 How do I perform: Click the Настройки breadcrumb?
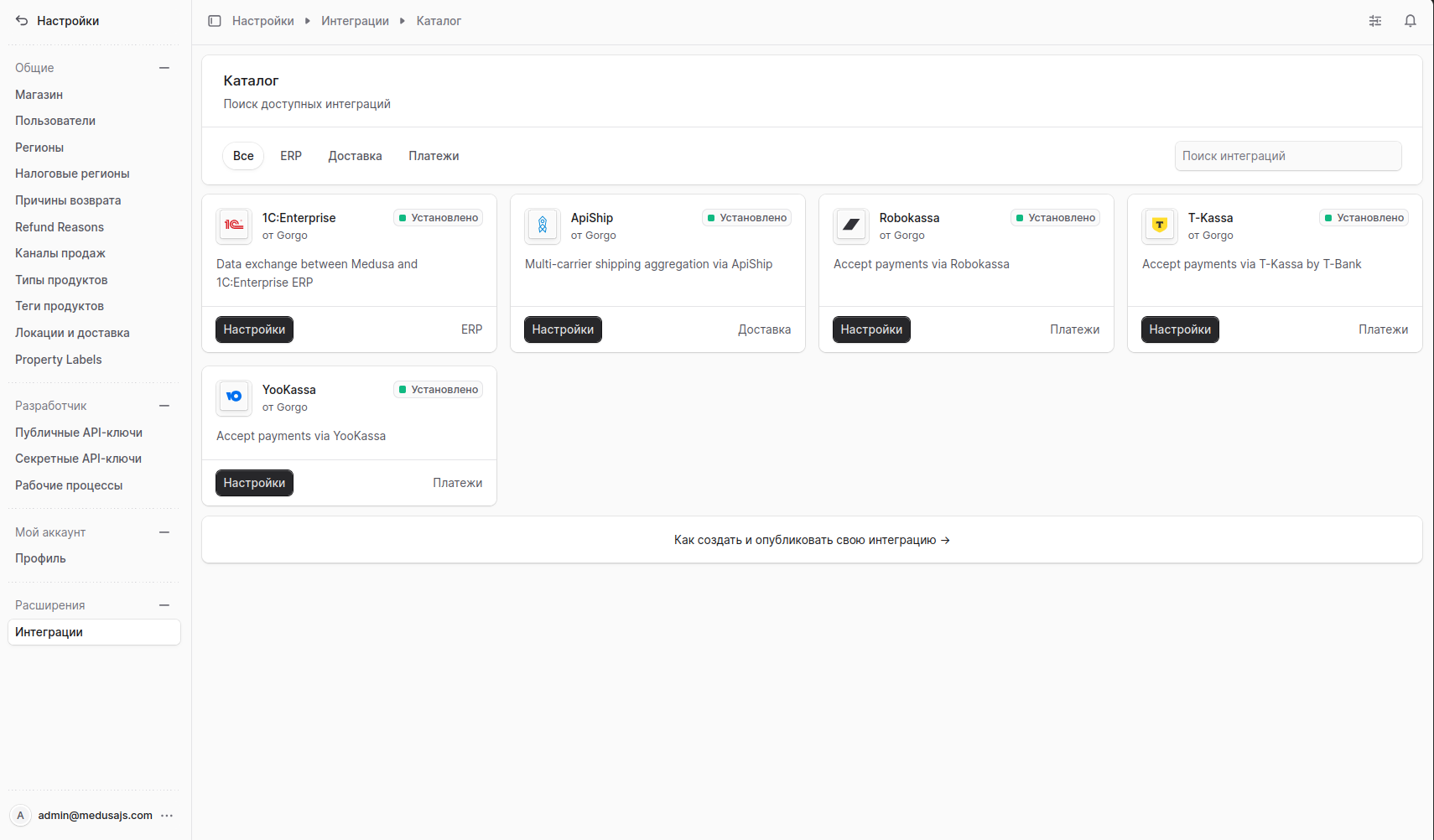pos(263,21)
